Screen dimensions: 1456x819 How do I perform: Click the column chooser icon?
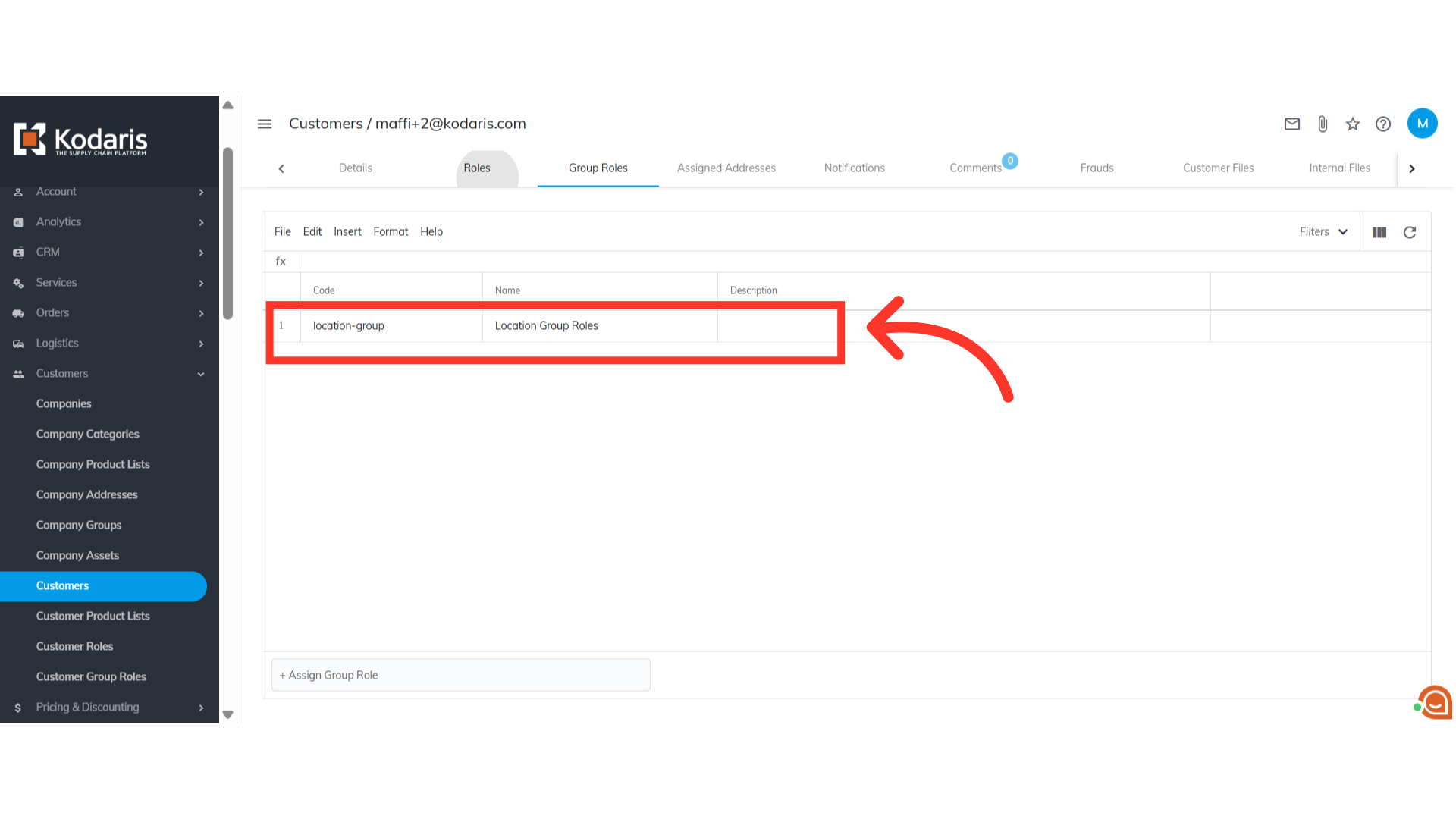(1379, 233)
